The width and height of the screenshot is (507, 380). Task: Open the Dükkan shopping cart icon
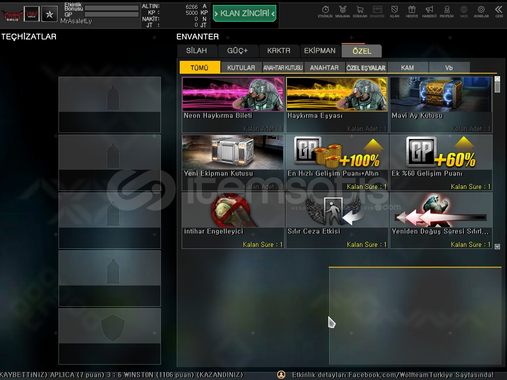tap(360, 11)
